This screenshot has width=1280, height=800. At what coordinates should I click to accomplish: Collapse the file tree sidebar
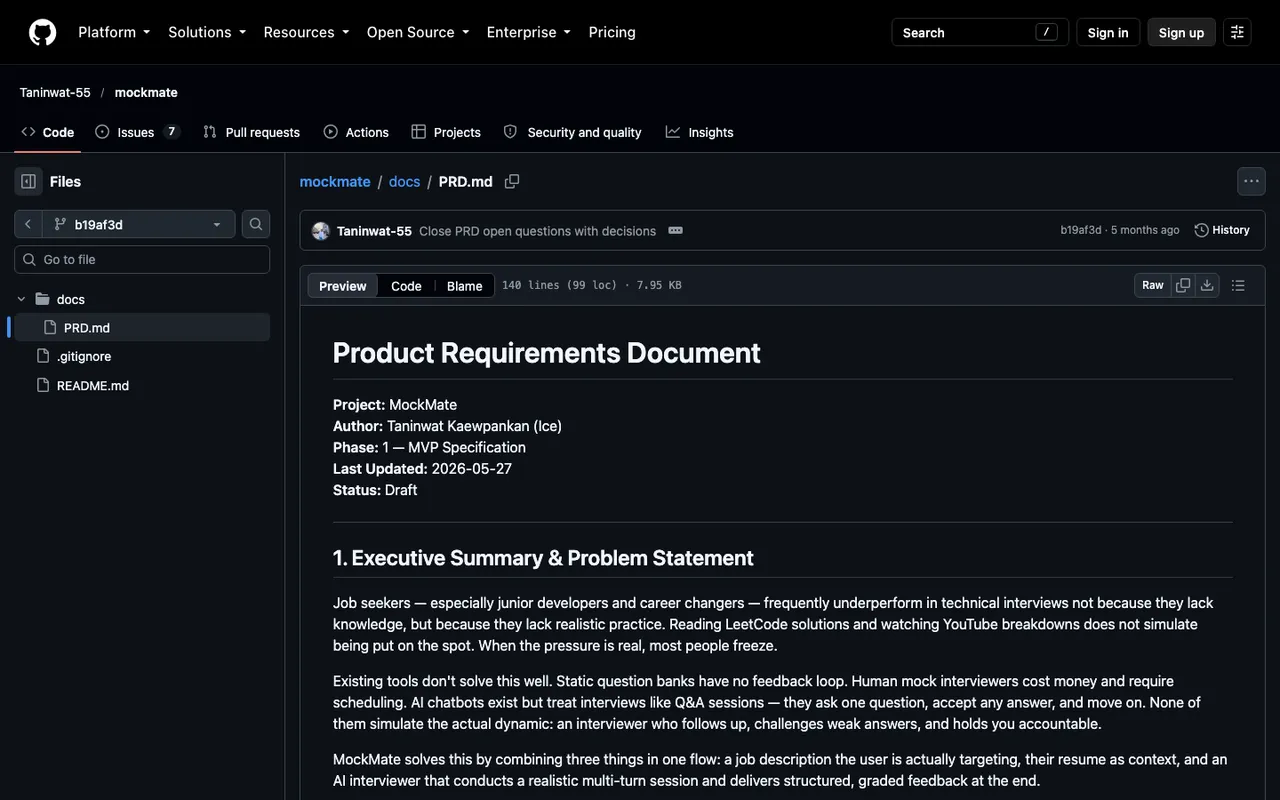tap(28, 181)
